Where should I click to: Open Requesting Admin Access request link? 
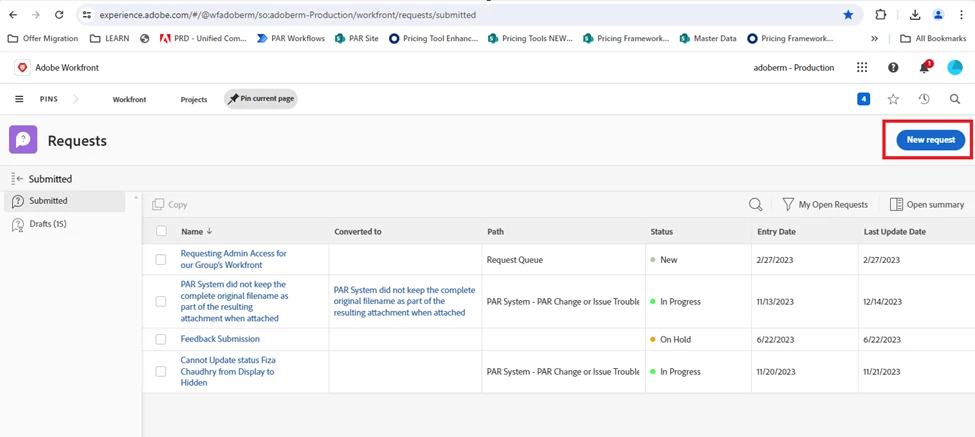pos(234,259)
